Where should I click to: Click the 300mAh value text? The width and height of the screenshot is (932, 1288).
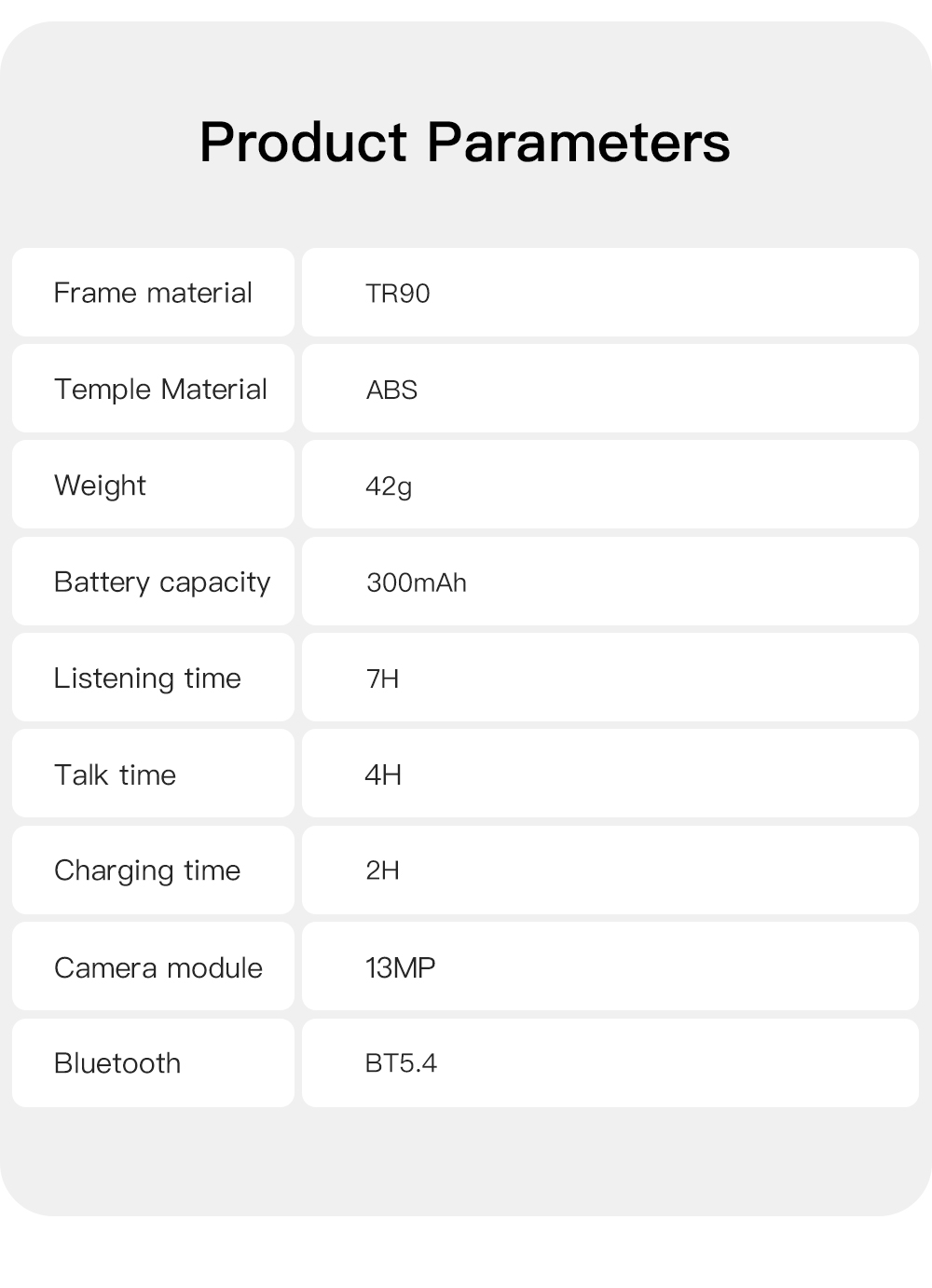[x=416, y=582]
